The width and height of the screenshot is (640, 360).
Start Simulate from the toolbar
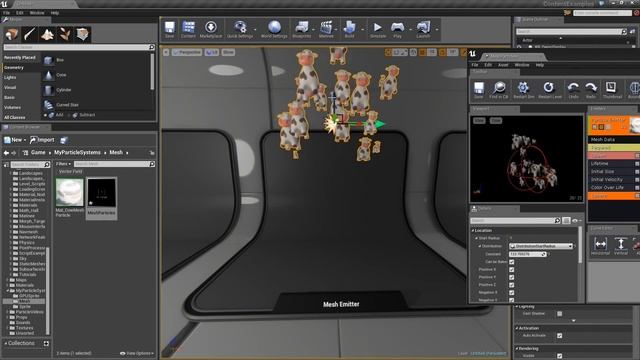[x=378, y=29]
